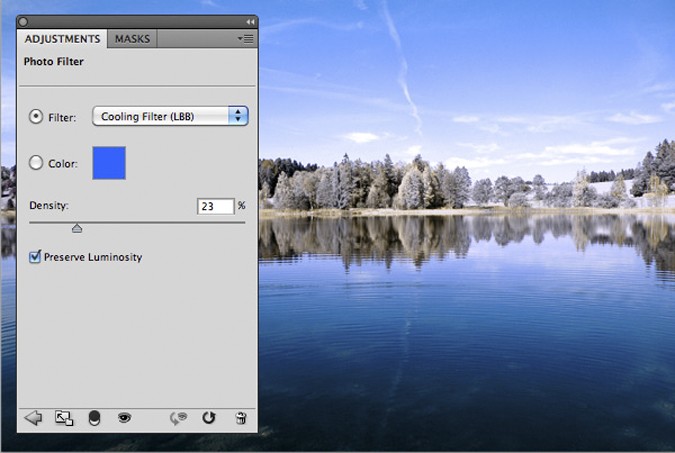The width and height of the screenshot is (675, 453).
Task: Switch panel to expanded view icon
Action: pyautogui.click(x=64, y=418)
